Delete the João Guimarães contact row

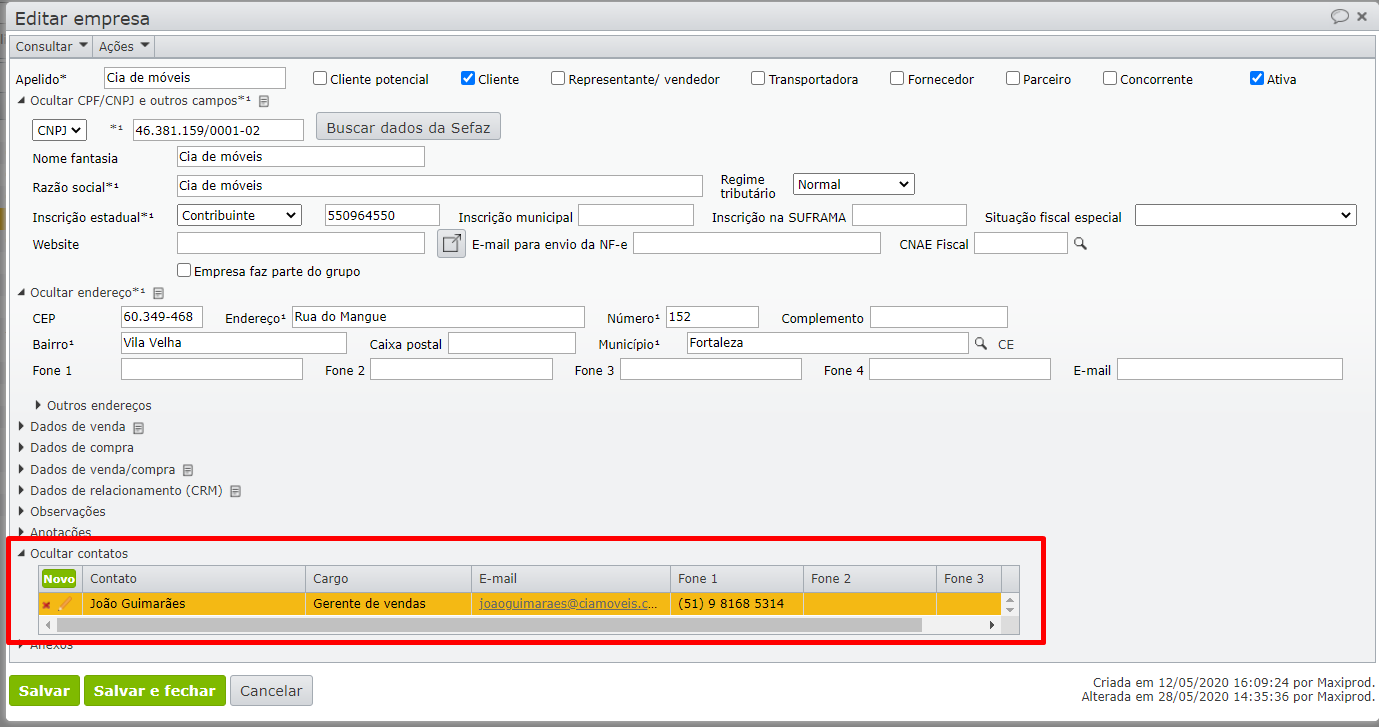tap(45, 603)
